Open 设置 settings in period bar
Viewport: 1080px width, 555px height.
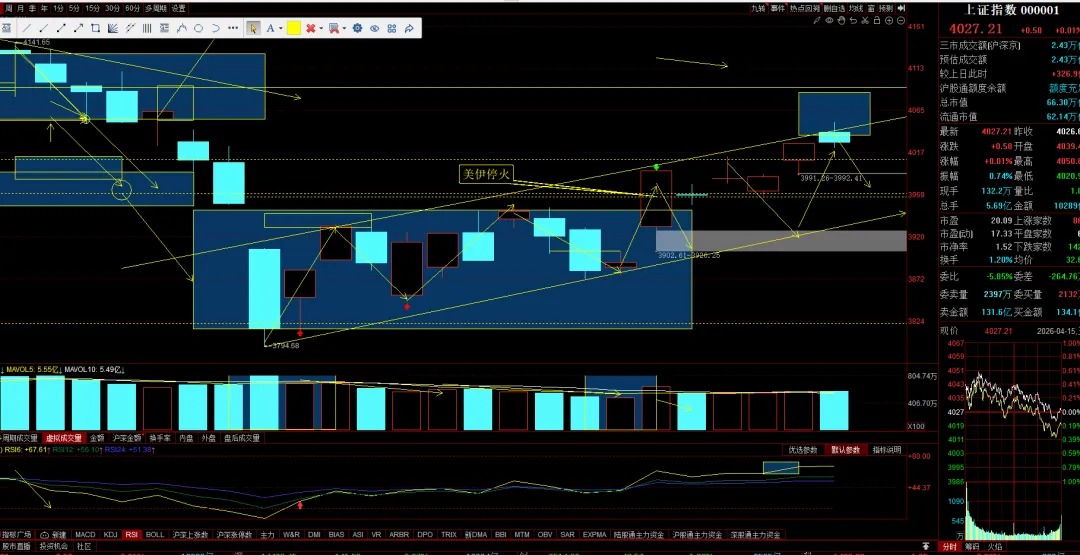(x=178, y=9)
